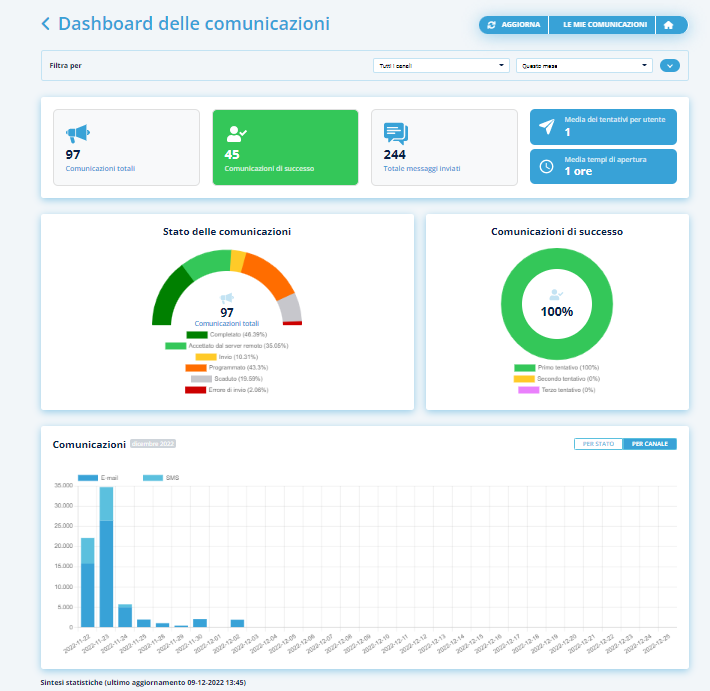Click the paper plane icon for tentativi
Viewport: 710px width, 691px height.
(x=546, y=127)
